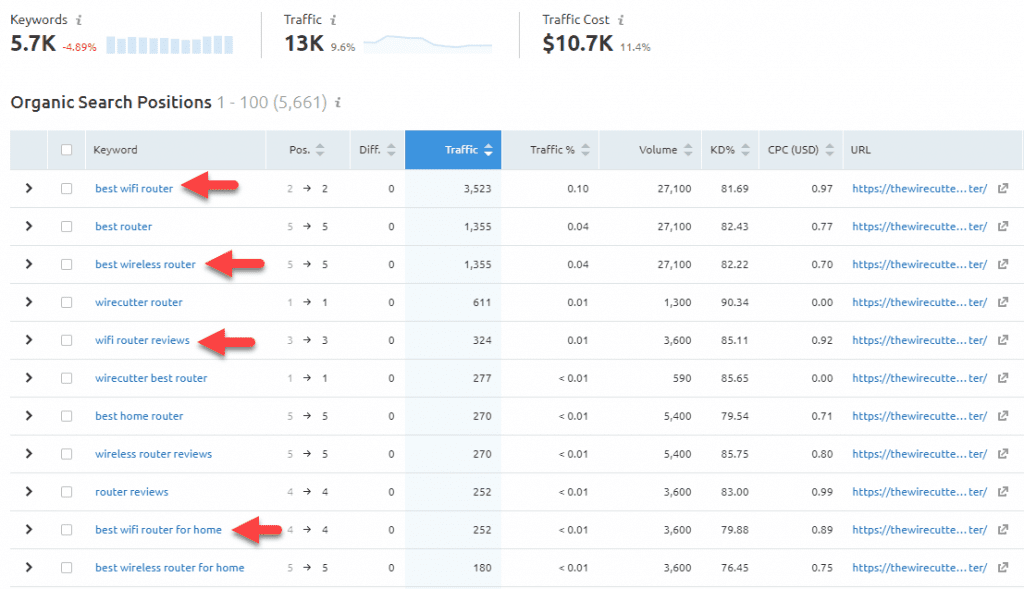The image size is (1024, 589).
Task: Open the URL link on the best home router row
Action: pos(918,416)
